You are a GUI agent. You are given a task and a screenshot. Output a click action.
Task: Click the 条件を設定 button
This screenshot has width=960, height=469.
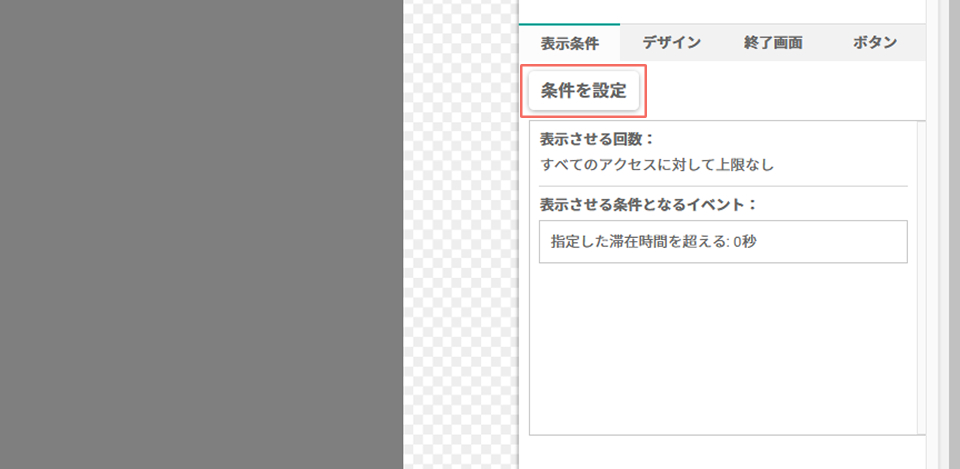pos(583,91)
